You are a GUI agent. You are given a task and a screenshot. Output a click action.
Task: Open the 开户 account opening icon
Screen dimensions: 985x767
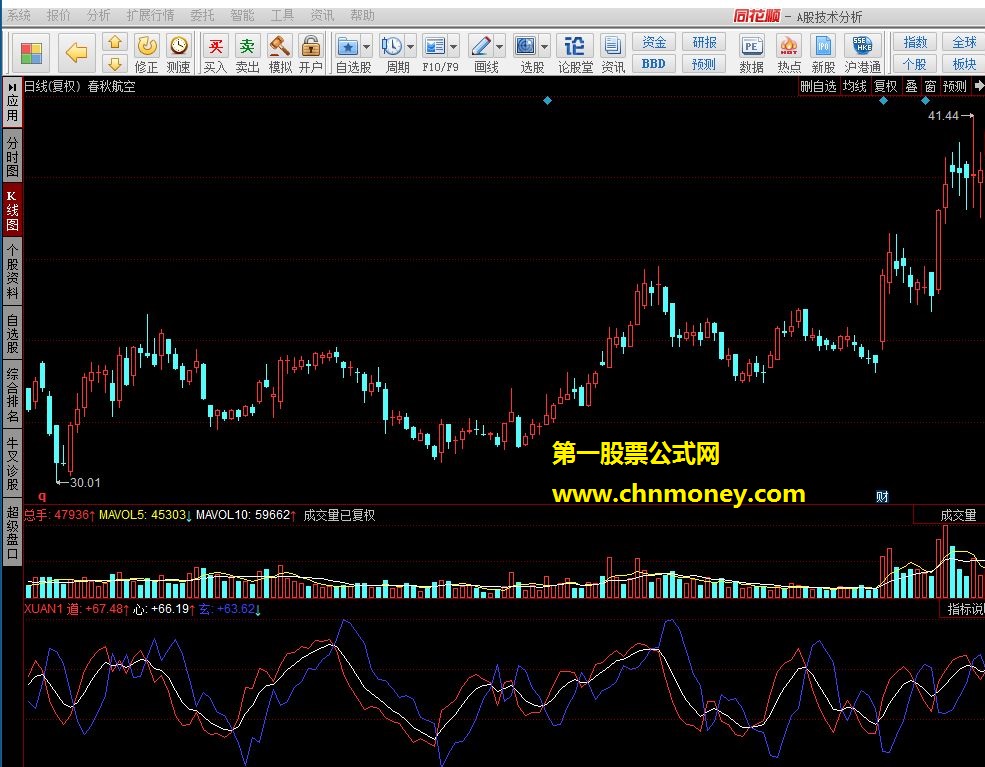point(310,53)
